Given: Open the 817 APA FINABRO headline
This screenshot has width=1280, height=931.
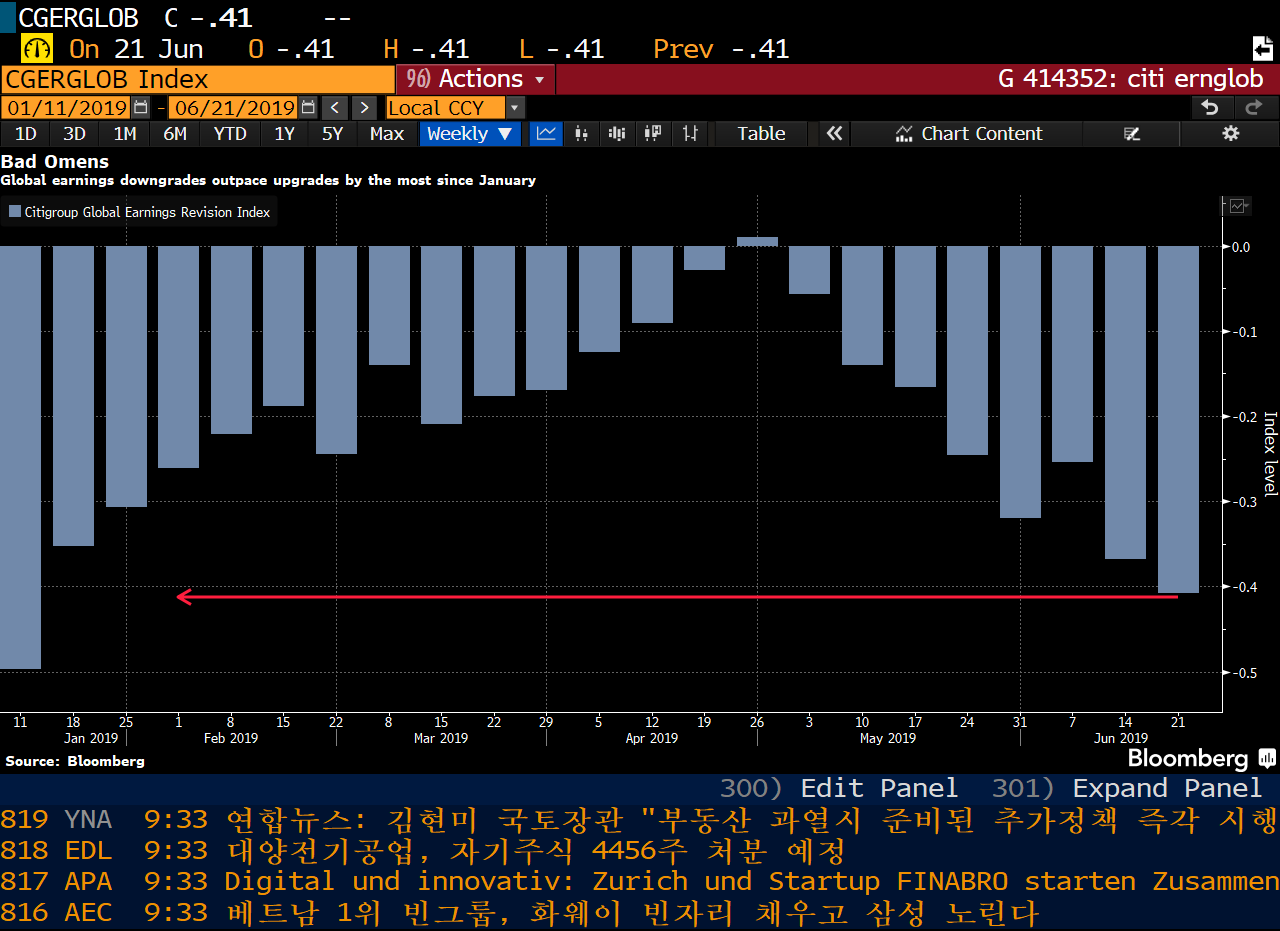Looking at the screenshot, I should (x=640, y=882).
